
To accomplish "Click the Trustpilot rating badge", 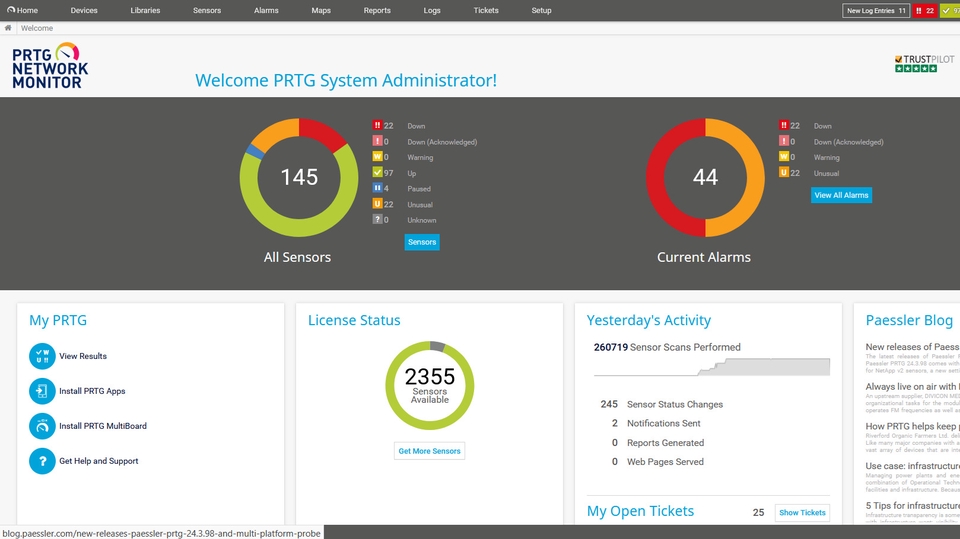I will [x=923, y=63].
